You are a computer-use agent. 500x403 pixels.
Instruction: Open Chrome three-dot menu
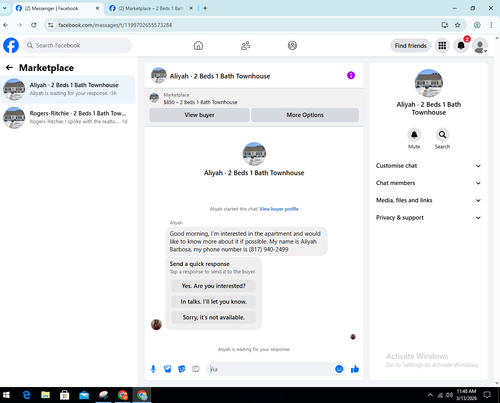click(x=491, y=25)
